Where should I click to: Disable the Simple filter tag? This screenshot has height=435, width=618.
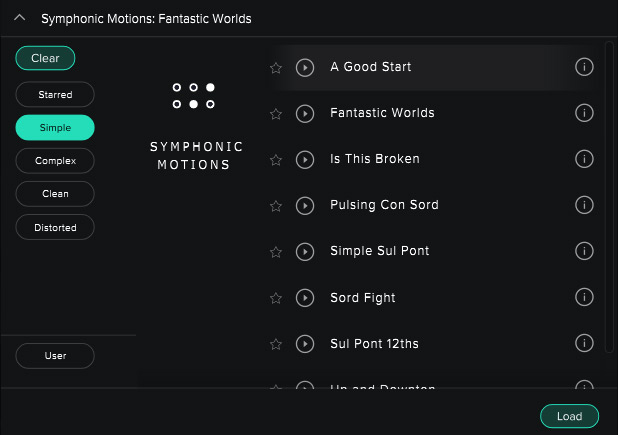coord(55,127)
